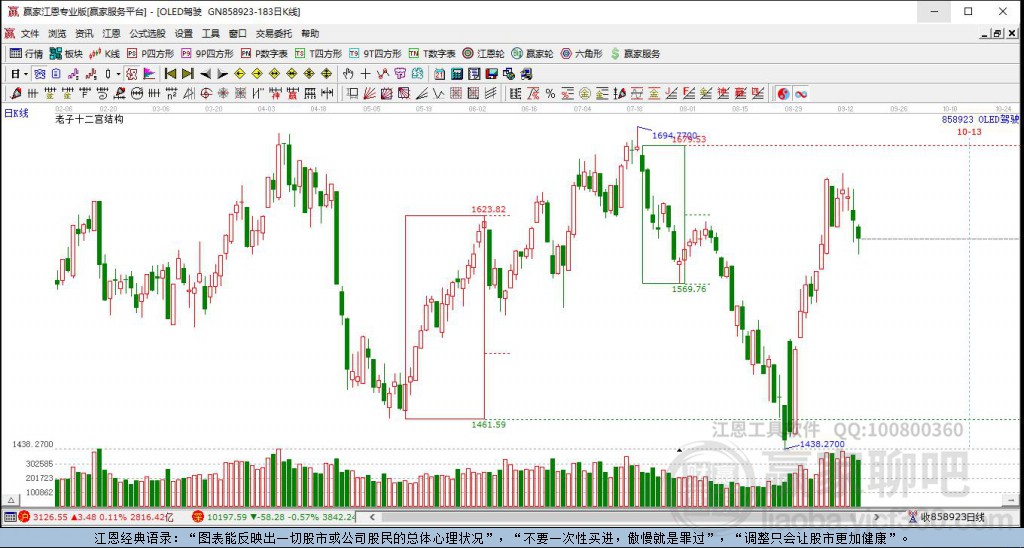Move chart right with black right arrow

[223, 74]
